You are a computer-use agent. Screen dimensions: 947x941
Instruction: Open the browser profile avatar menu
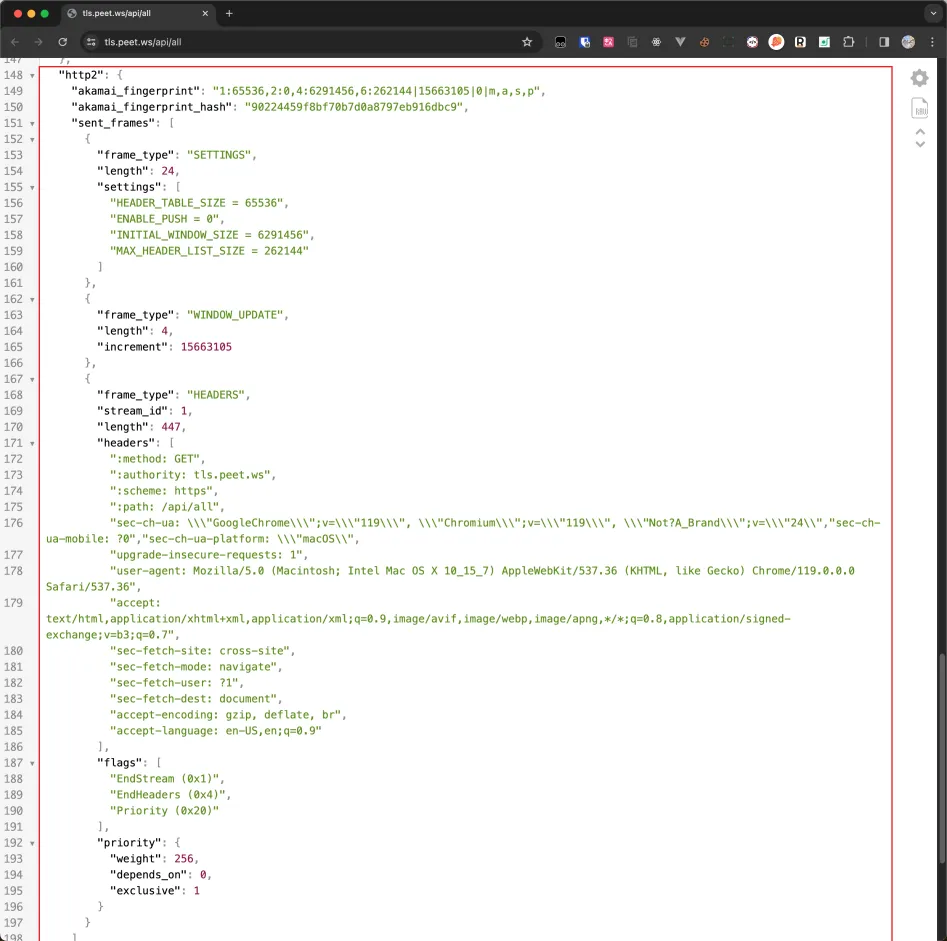pyautogui.click(x=907, y=42)
